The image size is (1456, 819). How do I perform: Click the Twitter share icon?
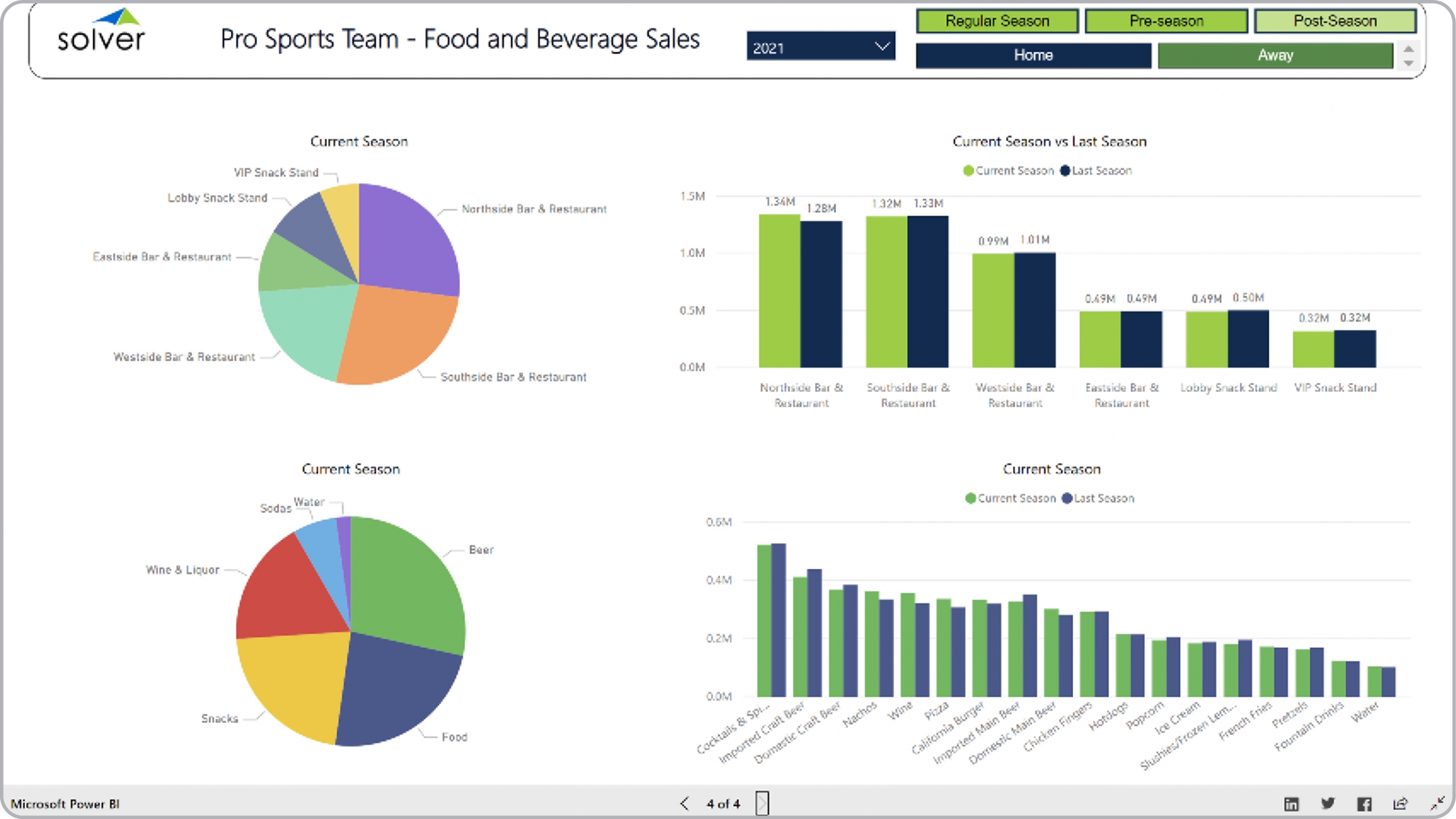coord(1327,804)
